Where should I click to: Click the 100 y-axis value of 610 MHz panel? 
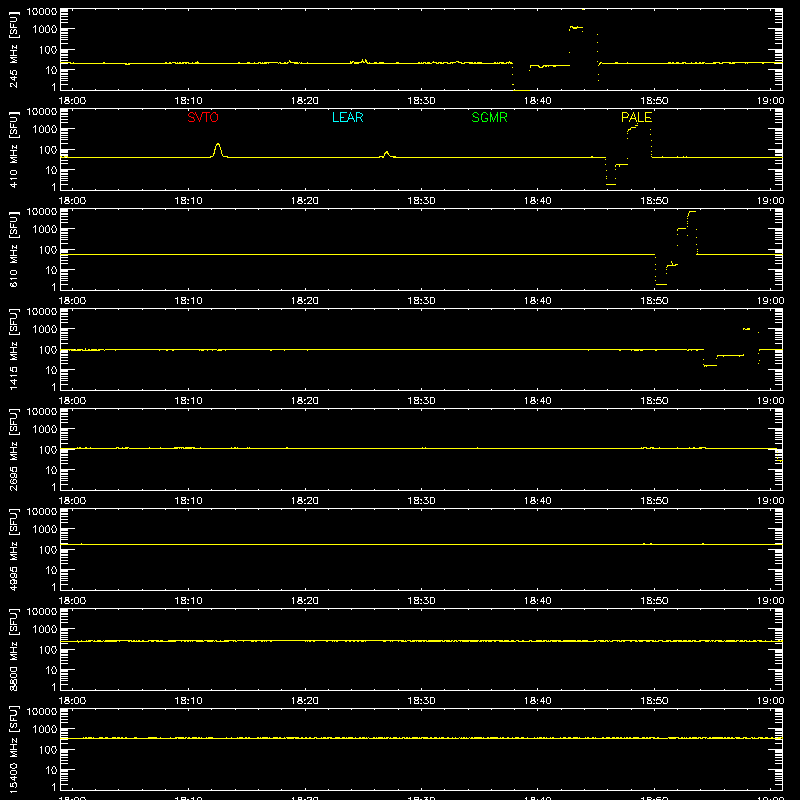click(x=48, y=250)
